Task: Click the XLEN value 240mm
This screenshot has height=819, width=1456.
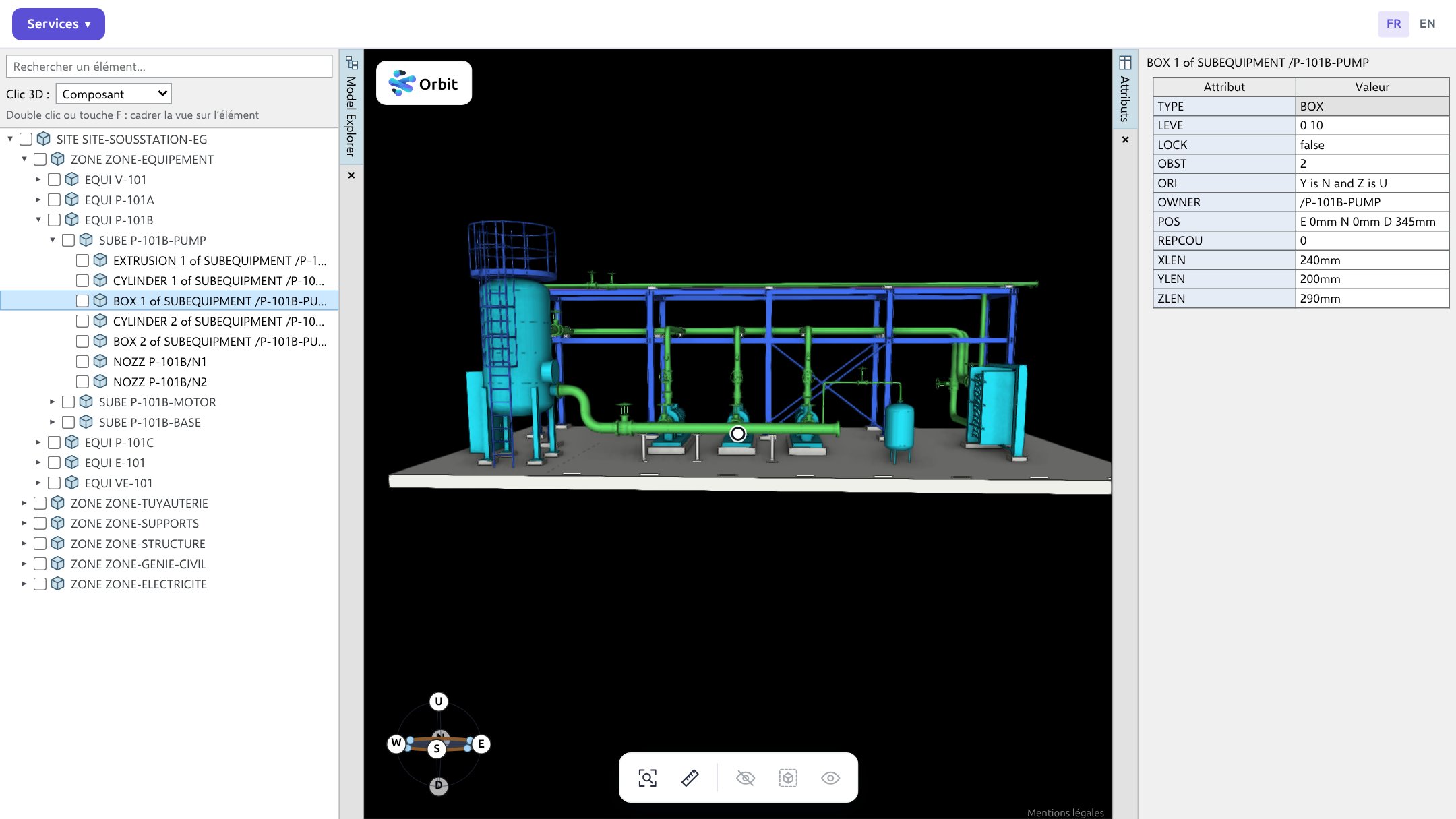Action: [x=1372, y=260]
